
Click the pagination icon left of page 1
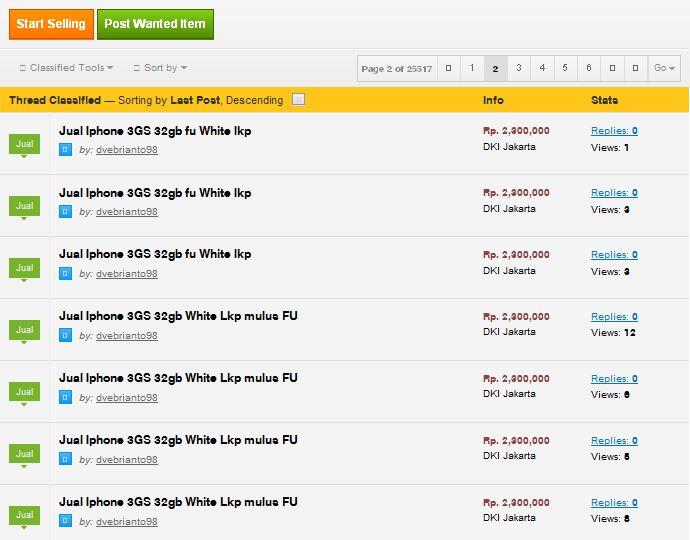pos(448,68)
